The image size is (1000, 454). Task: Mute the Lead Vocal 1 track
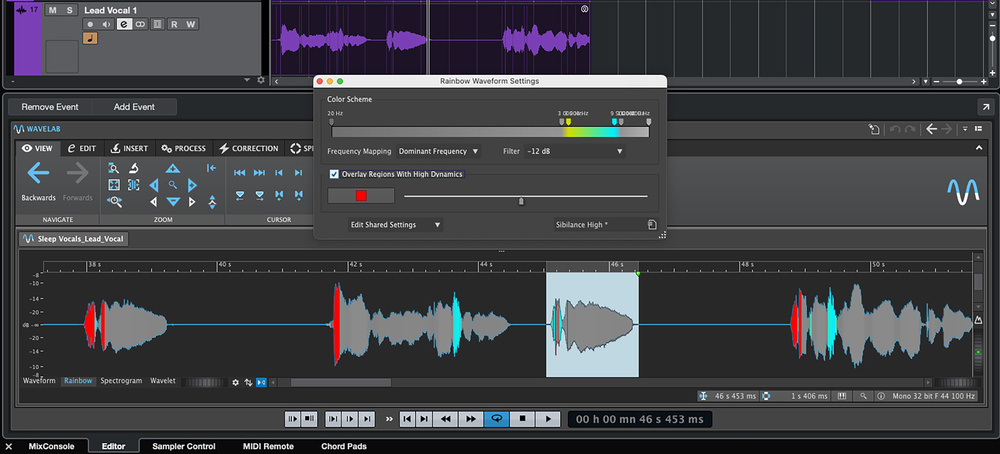(52, 10)
